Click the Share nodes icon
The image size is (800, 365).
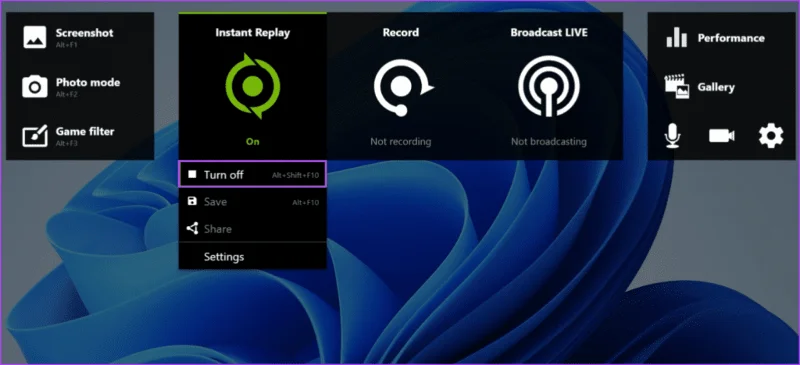point(192,228)
